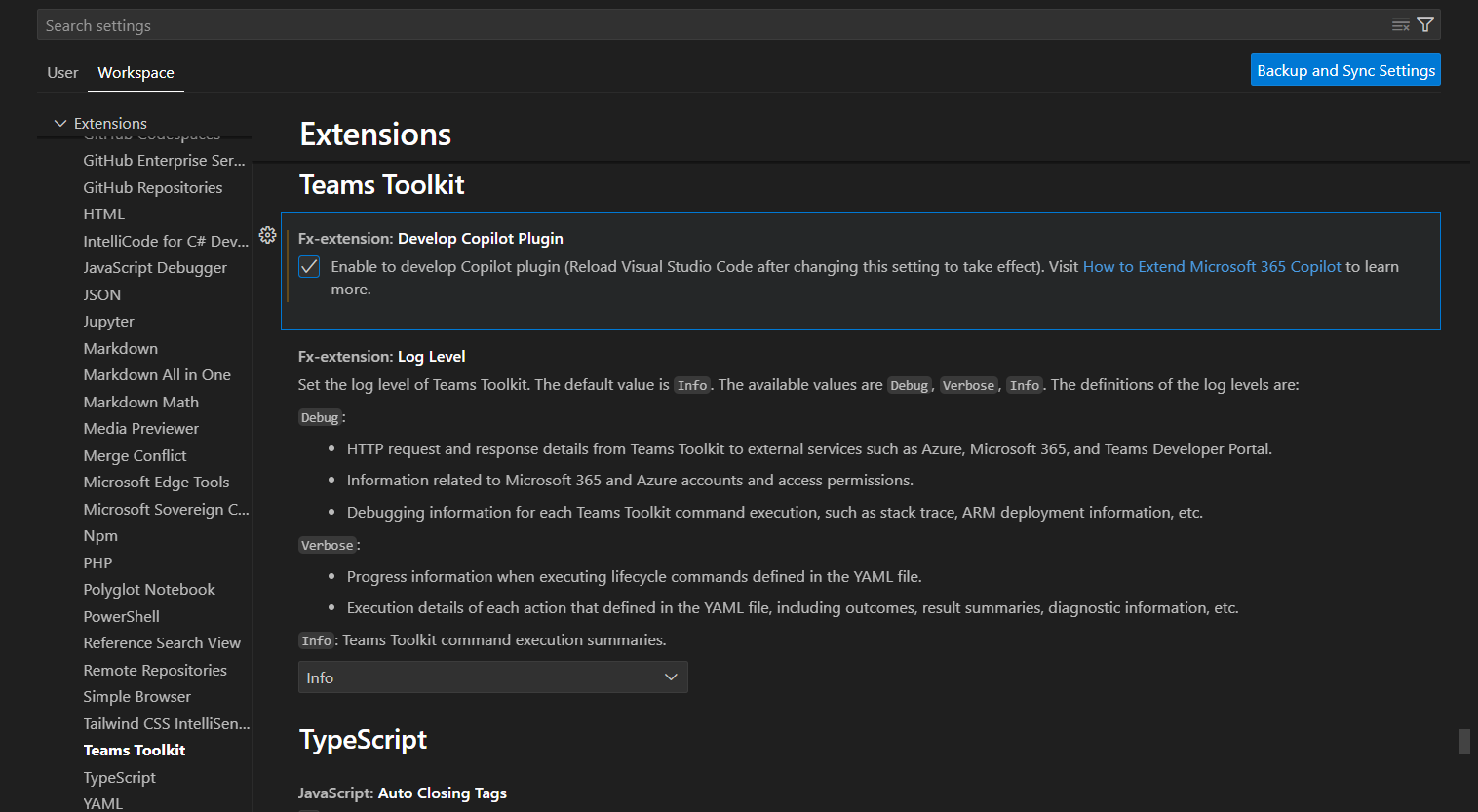Collapse the Extensions section in the sidebar
Image resolution: width=1478 pixels, height=812 pixels.
(59, 123)
